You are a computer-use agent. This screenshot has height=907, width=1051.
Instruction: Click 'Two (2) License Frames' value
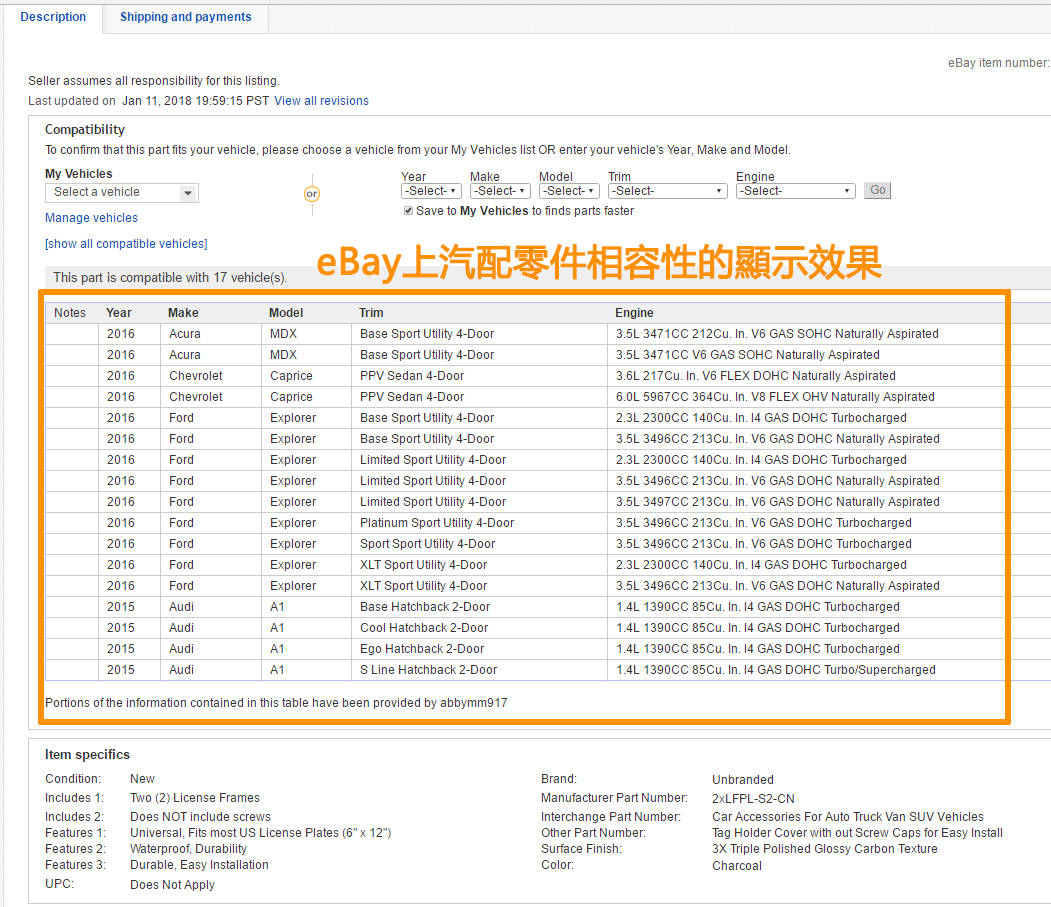195,798
